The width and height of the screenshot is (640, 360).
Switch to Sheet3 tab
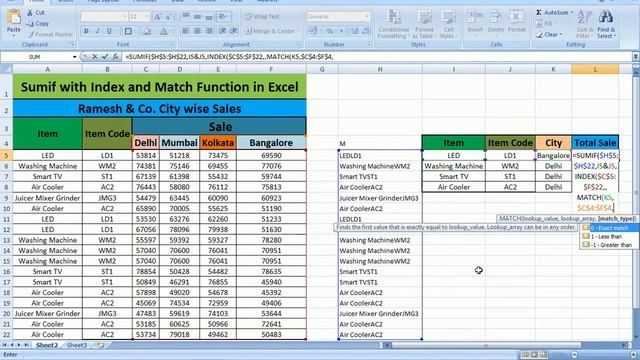click(77, 345)
